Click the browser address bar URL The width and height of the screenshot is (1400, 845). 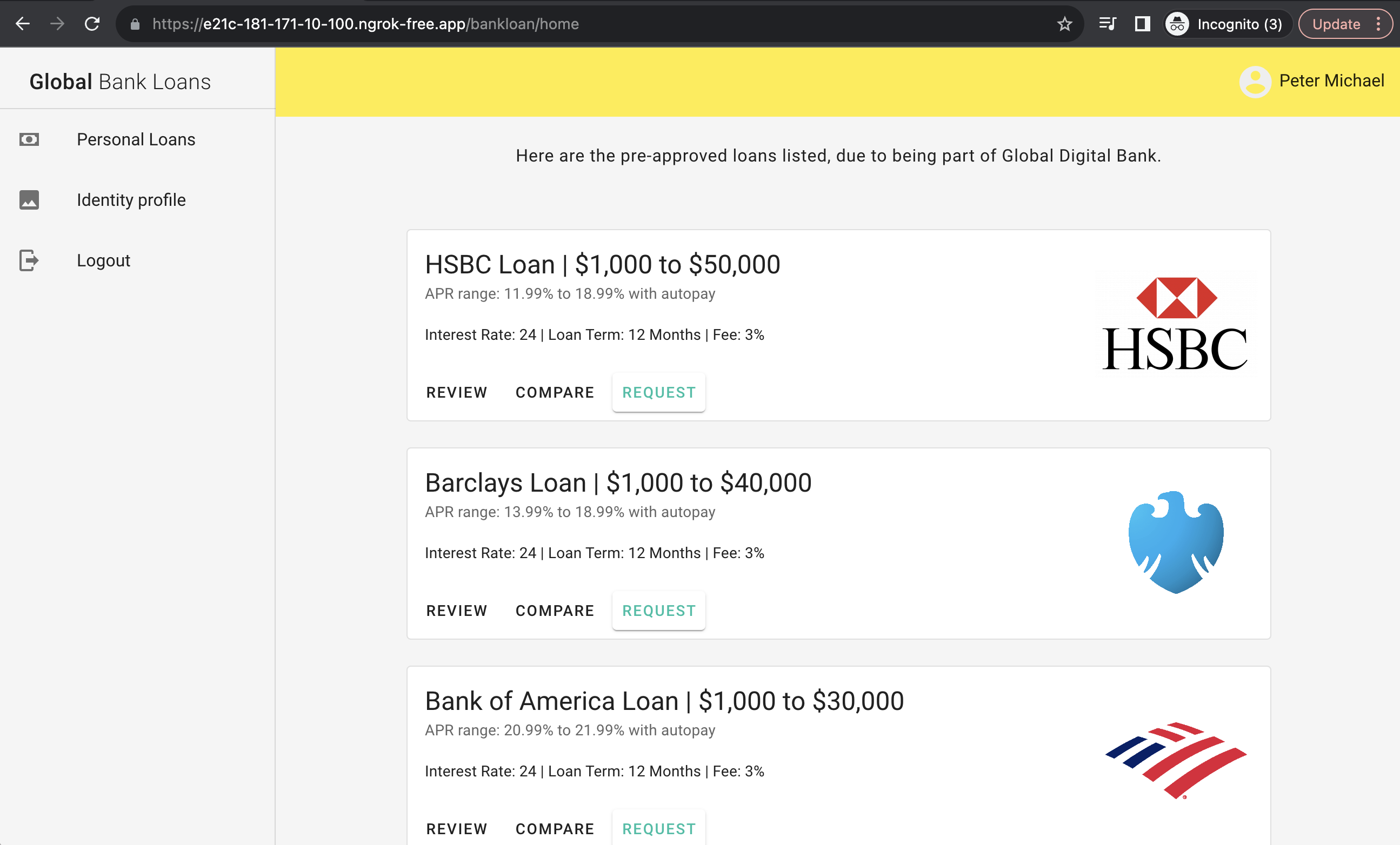tap(365, 24)
